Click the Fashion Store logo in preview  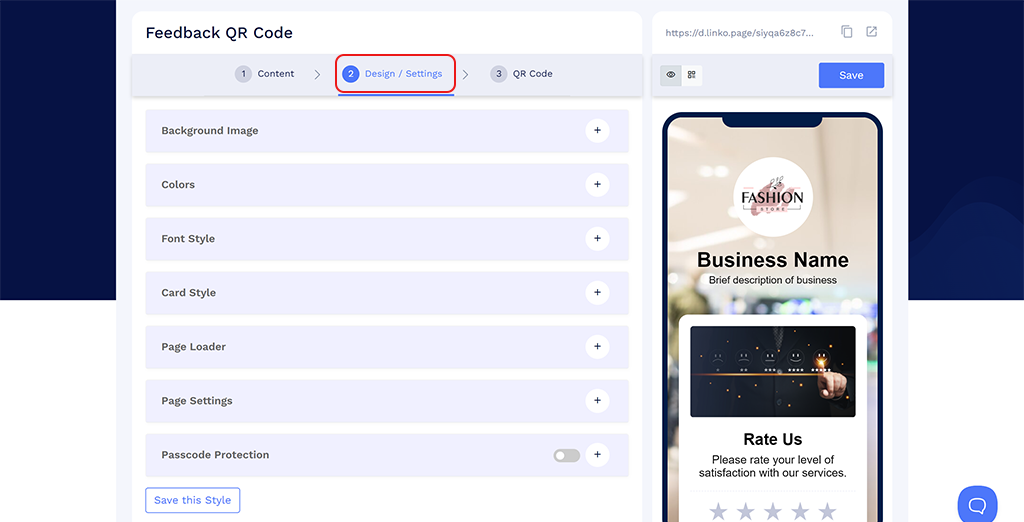tap(772, 197)
